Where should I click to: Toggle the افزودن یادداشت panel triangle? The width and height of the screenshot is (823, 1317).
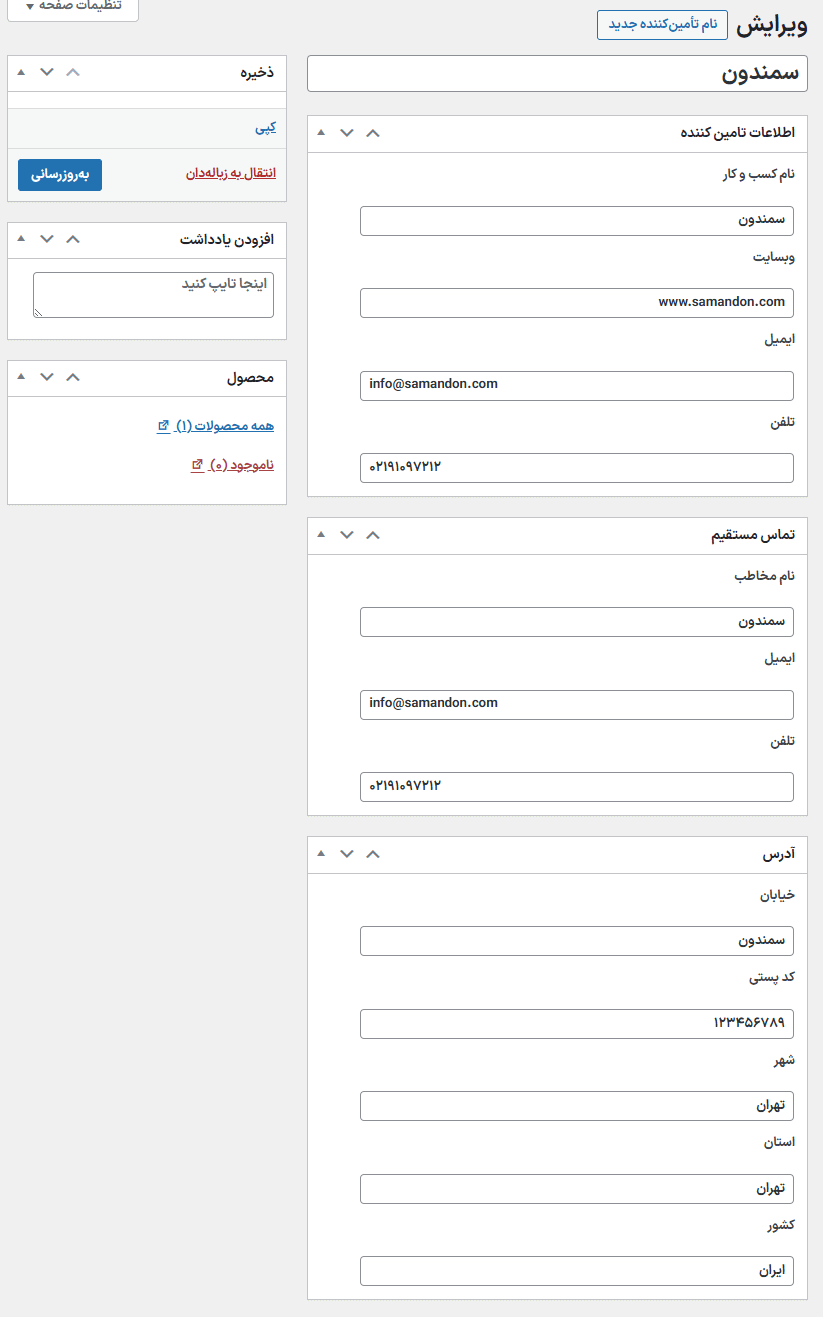point(21,239)
